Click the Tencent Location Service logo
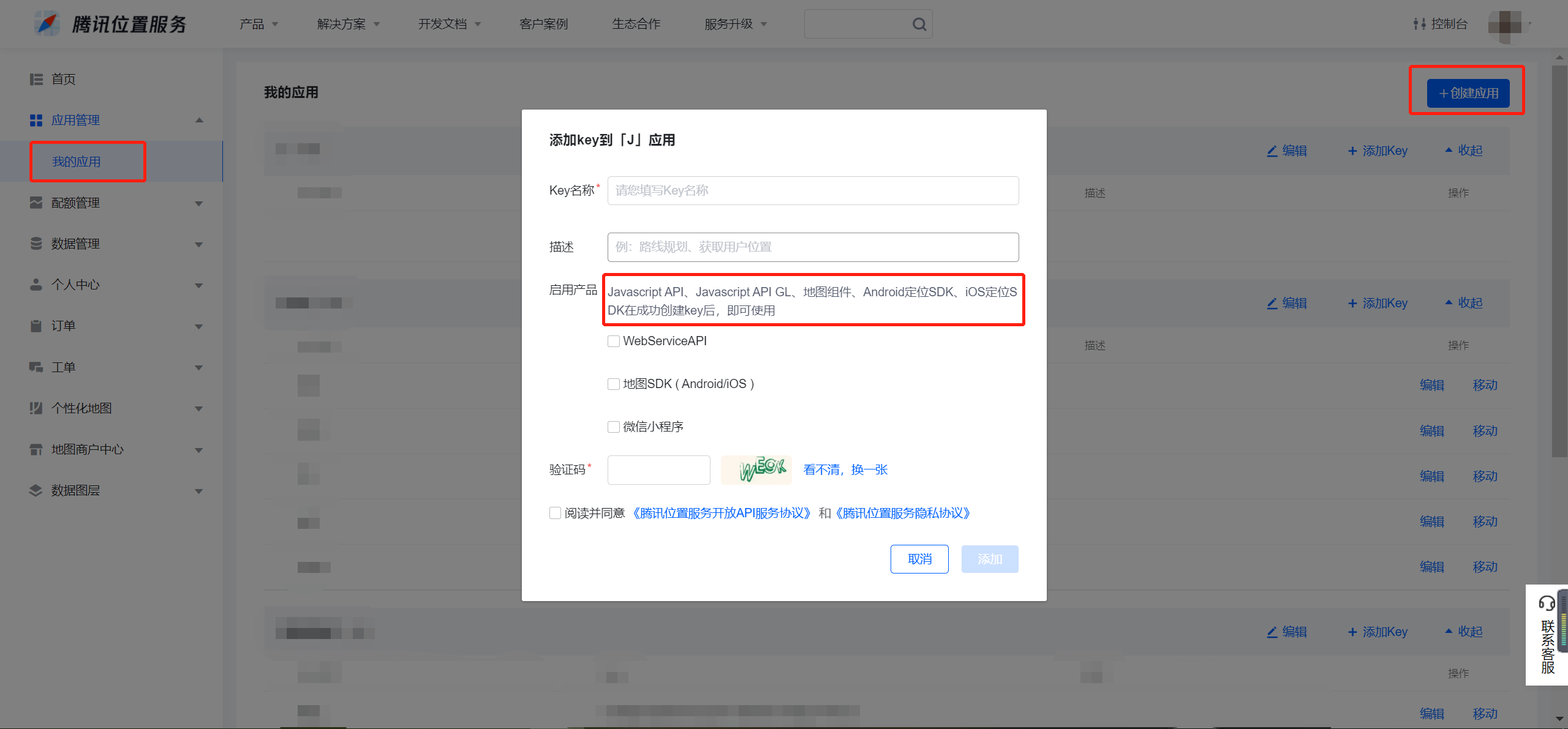 click(48, 24)
